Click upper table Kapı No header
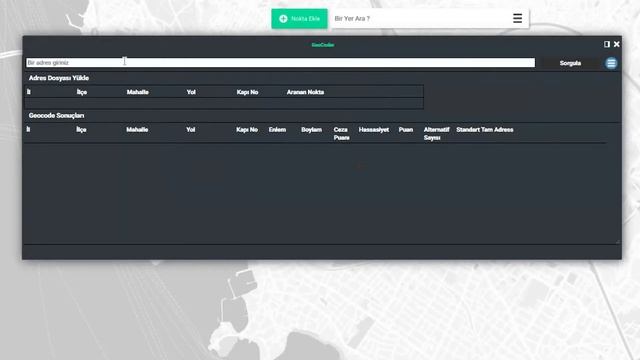The width and height of the screenshot is (640, 360). coord(247,92)
